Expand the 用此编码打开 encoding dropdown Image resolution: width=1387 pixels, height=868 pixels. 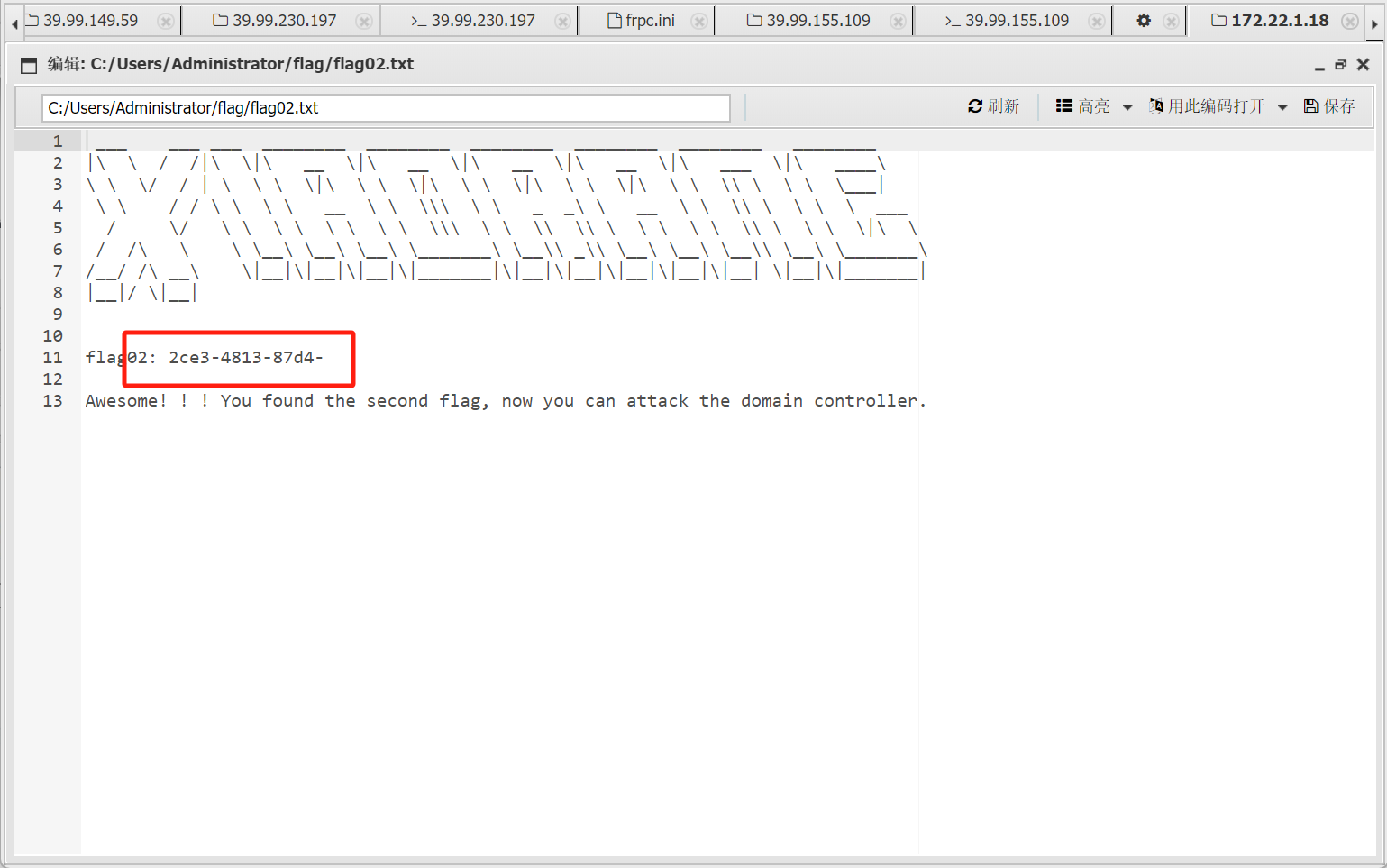[x=1282, y=107]
